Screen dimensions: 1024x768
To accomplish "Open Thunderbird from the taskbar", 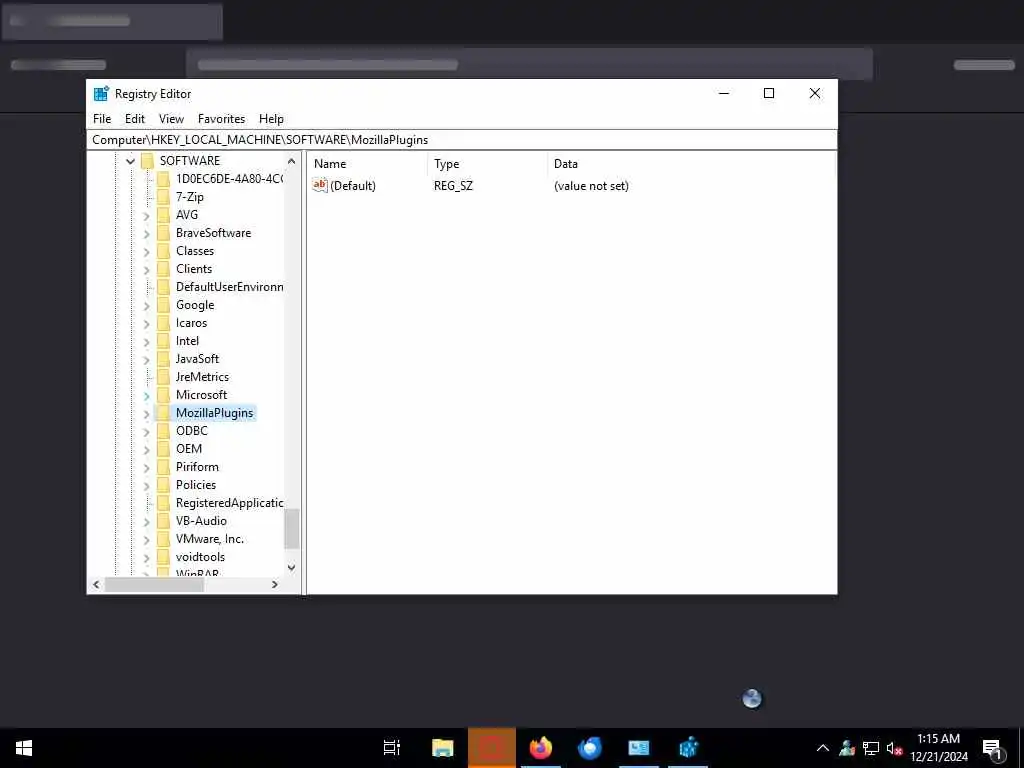I will [590, 748].
